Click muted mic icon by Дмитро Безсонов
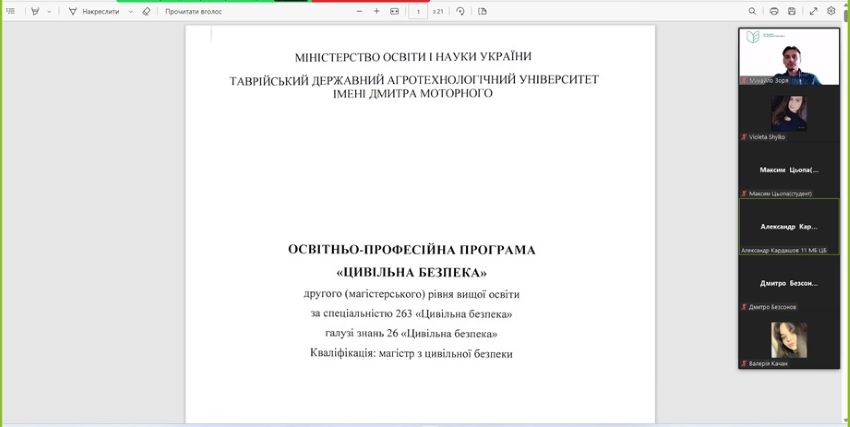This screenshot has width=850, height=427. point(744,307)
